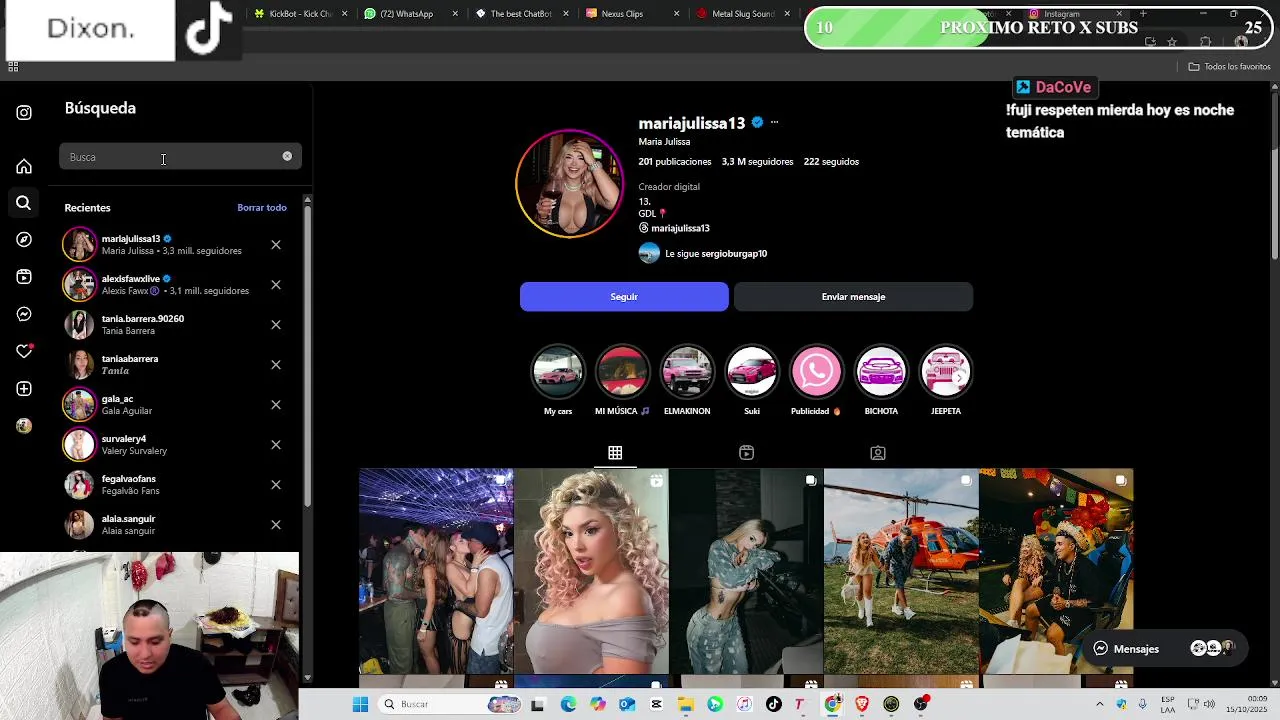Open TikTok from the taskbar
The height and width of the screenshot is (720, 1280).
pos(773,704)
